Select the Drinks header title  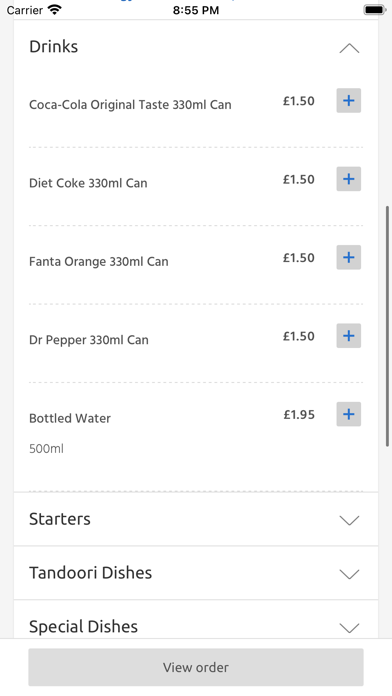(x=54, y=47)
